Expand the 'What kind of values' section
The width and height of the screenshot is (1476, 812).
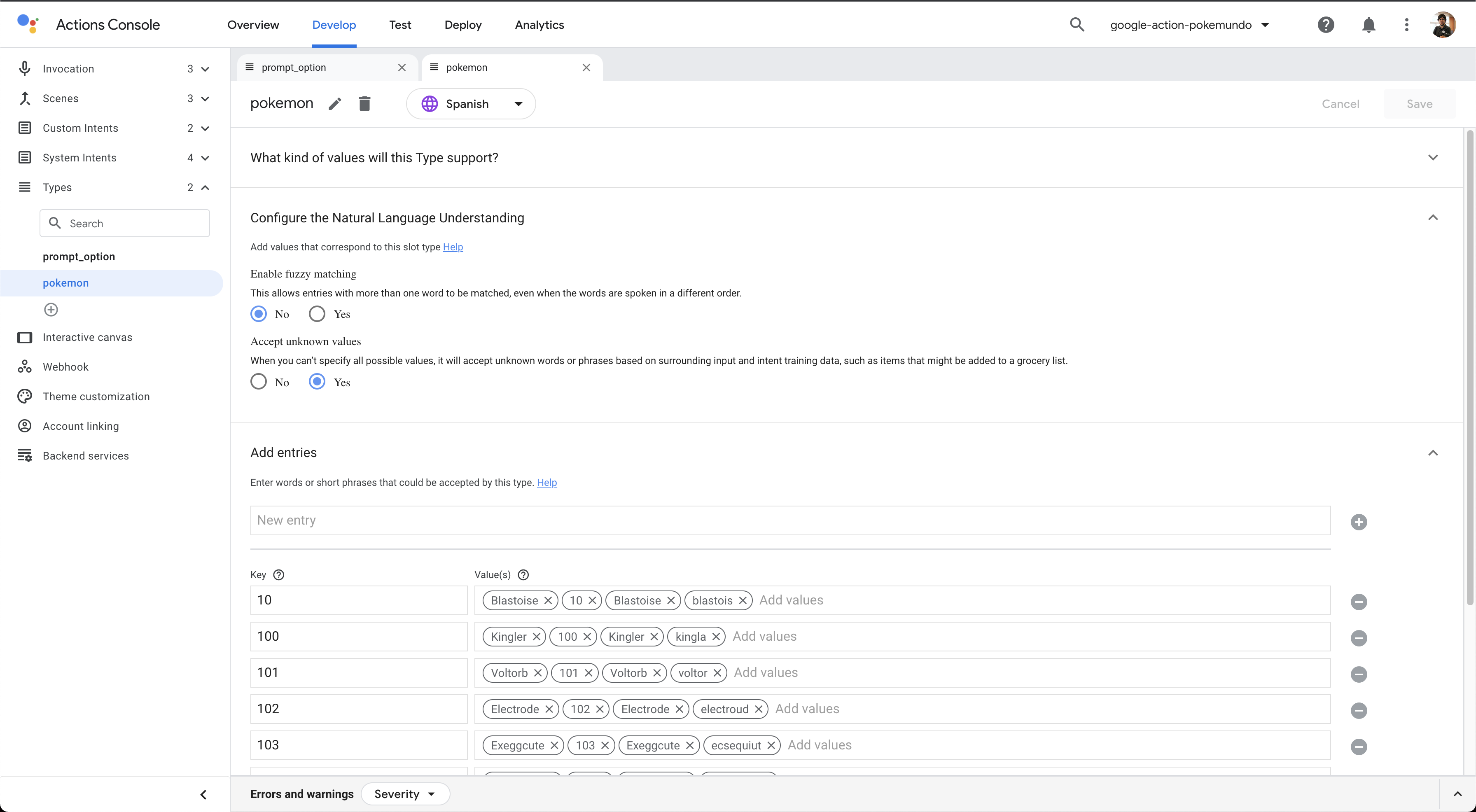1432,158
